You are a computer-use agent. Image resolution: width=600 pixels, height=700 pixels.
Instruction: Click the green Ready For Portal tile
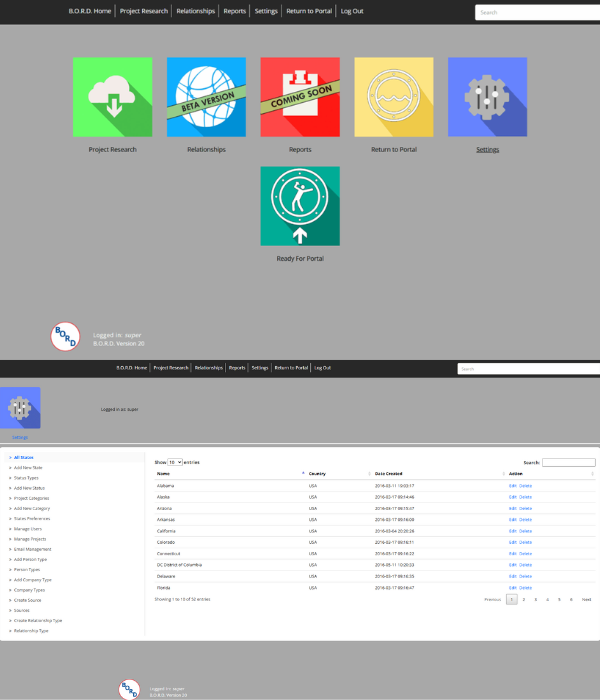[x=300, y=206]
